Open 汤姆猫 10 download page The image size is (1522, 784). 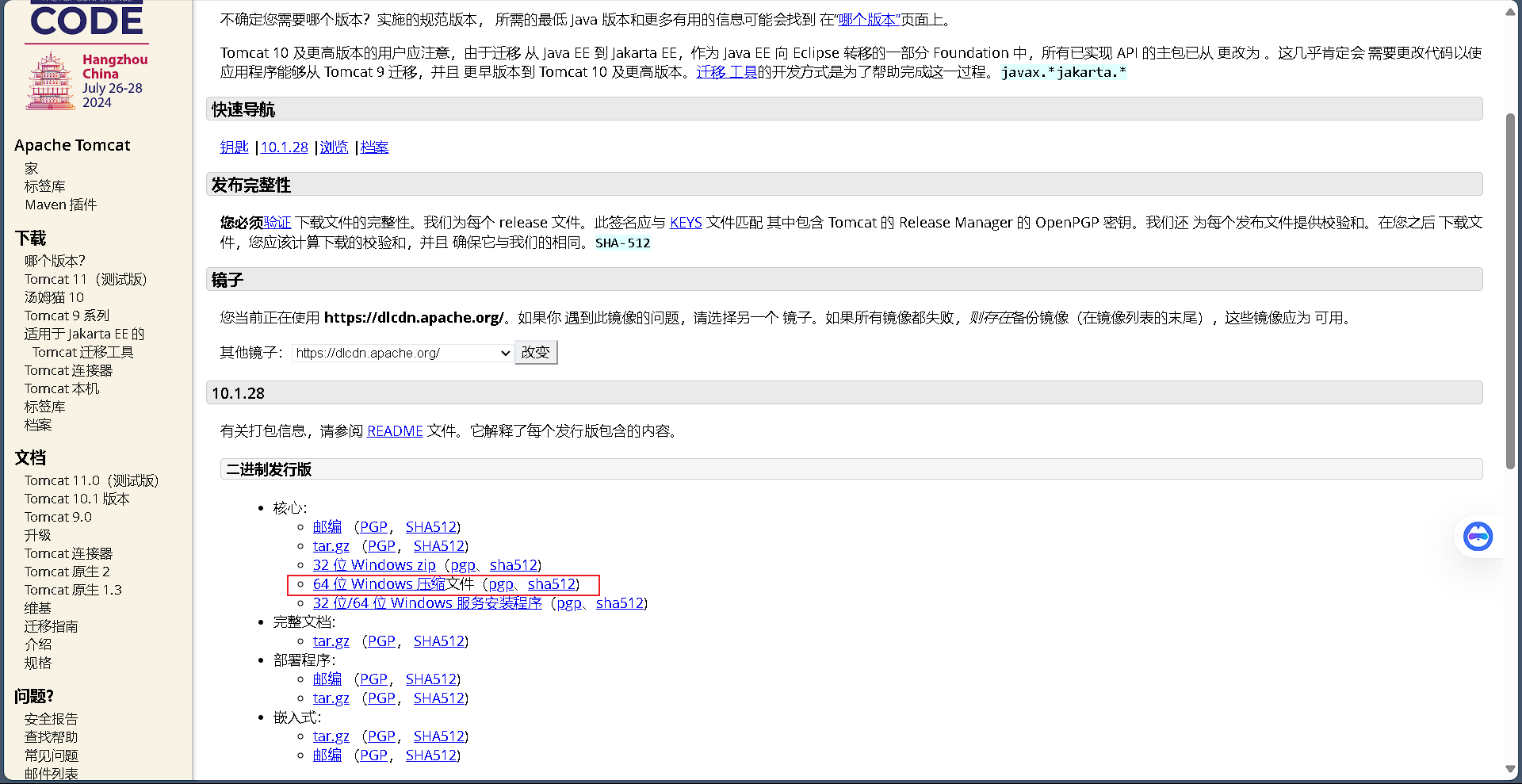[54, 298]
